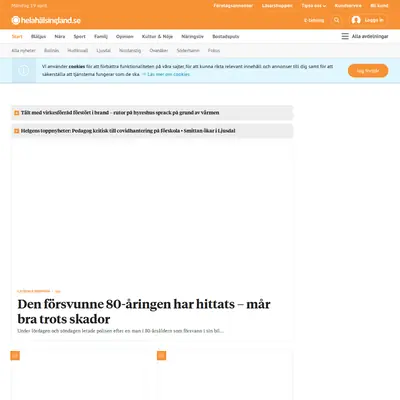Open the Kundservice link
400x400 pixels.
click(x=348, y=6)
